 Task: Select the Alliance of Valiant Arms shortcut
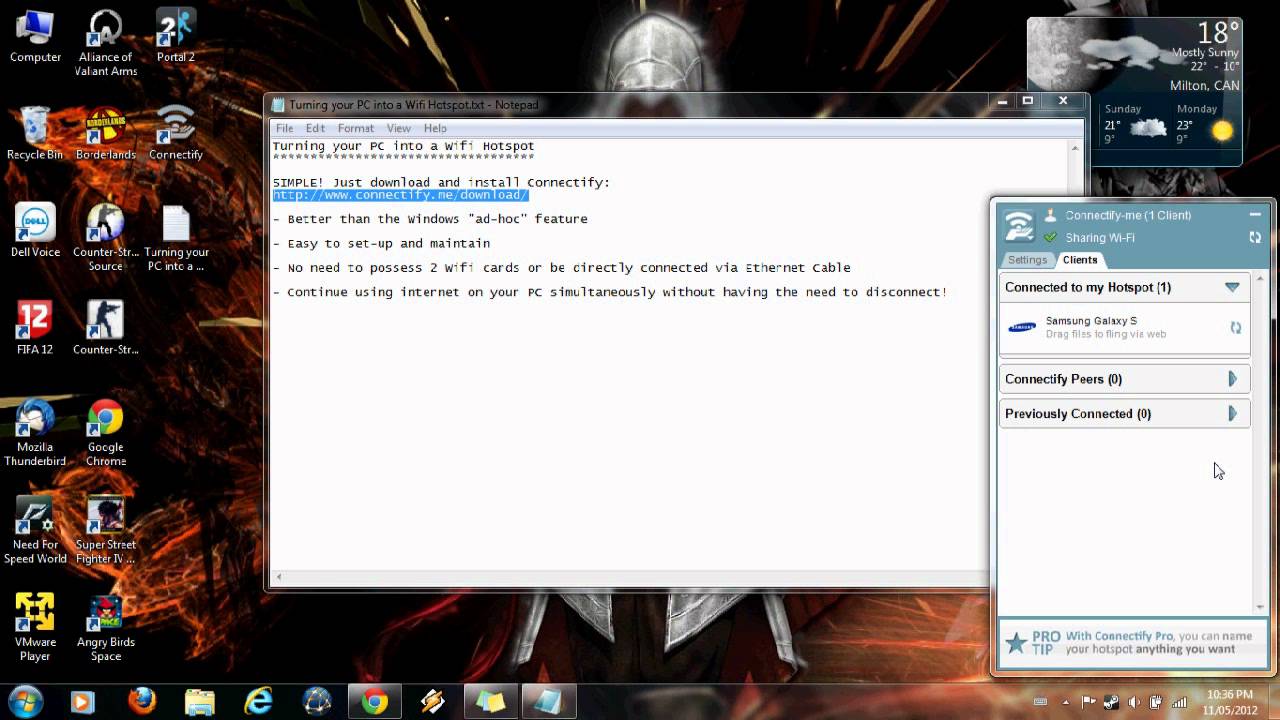point(106,43)
